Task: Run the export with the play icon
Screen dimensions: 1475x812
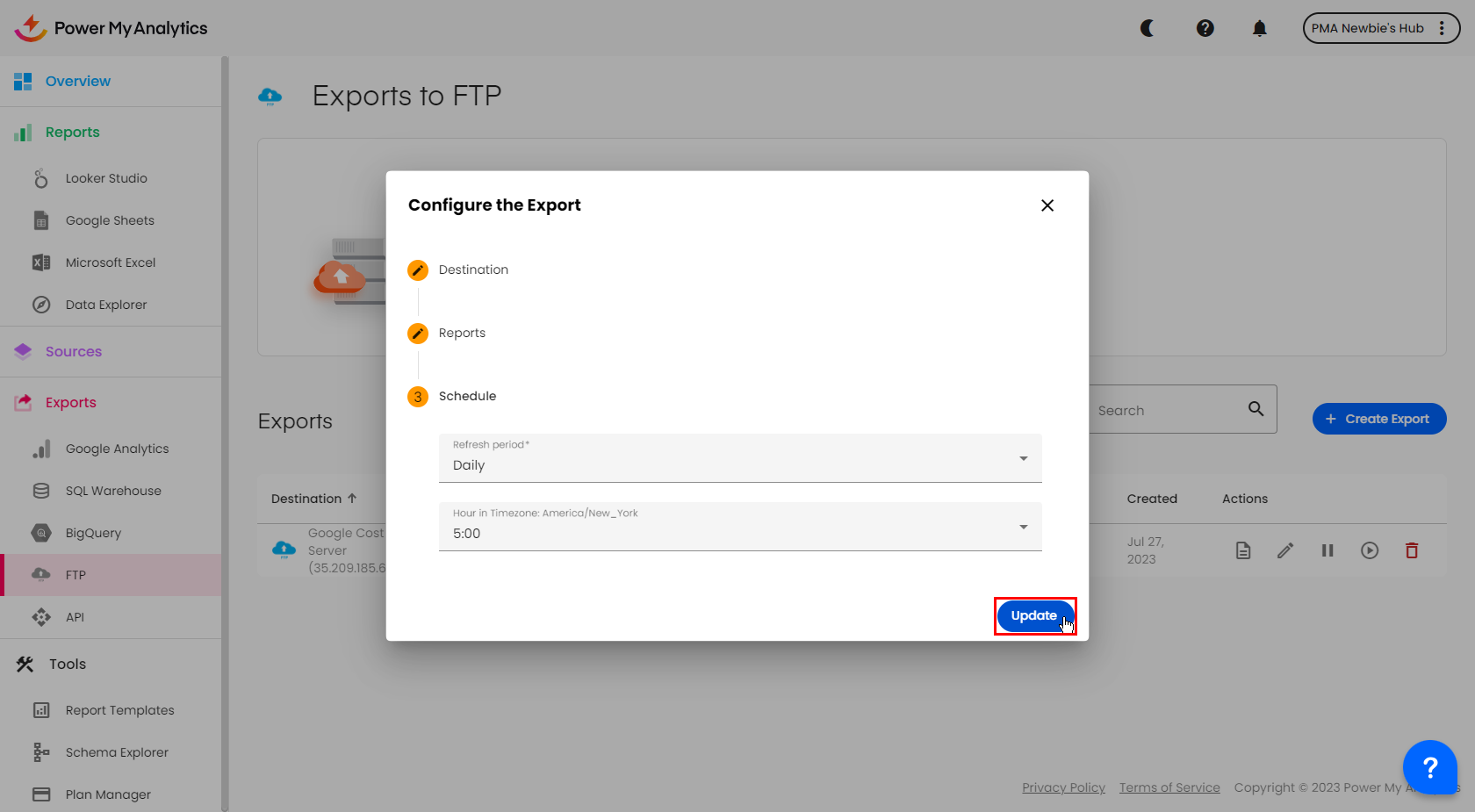Action: tap(1370, 550)
